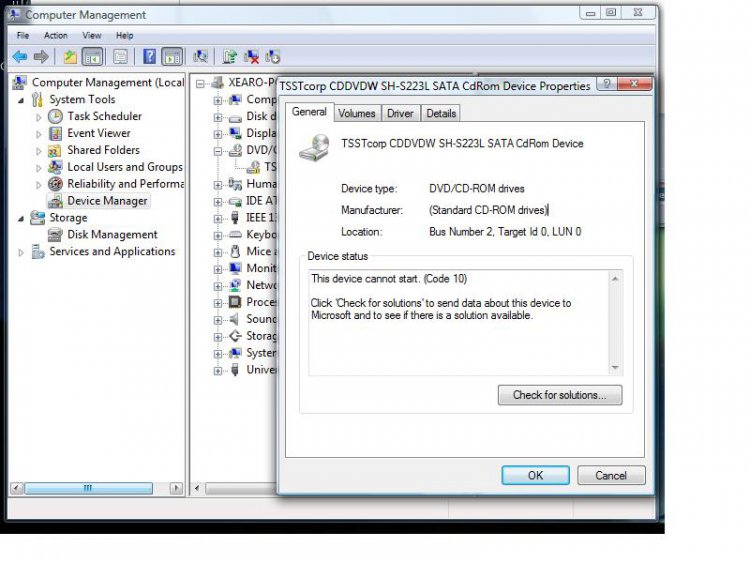
Task: Open the View menu
Action: tap(91, 35)
